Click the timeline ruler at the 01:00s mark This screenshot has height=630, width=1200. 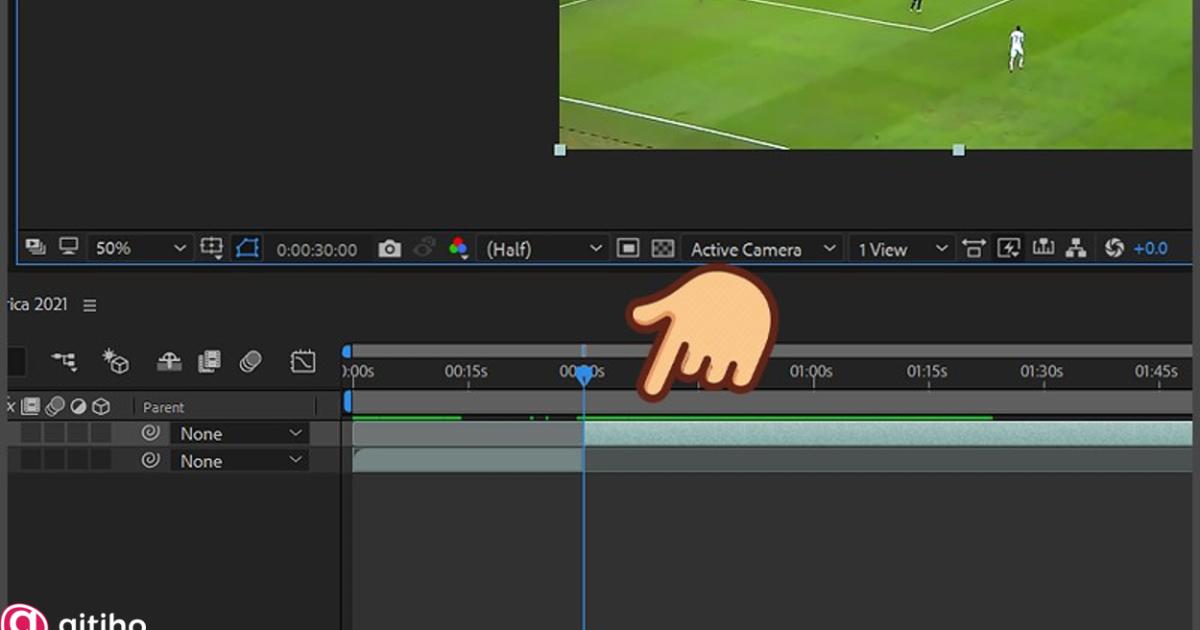click(x=811, y=371)
